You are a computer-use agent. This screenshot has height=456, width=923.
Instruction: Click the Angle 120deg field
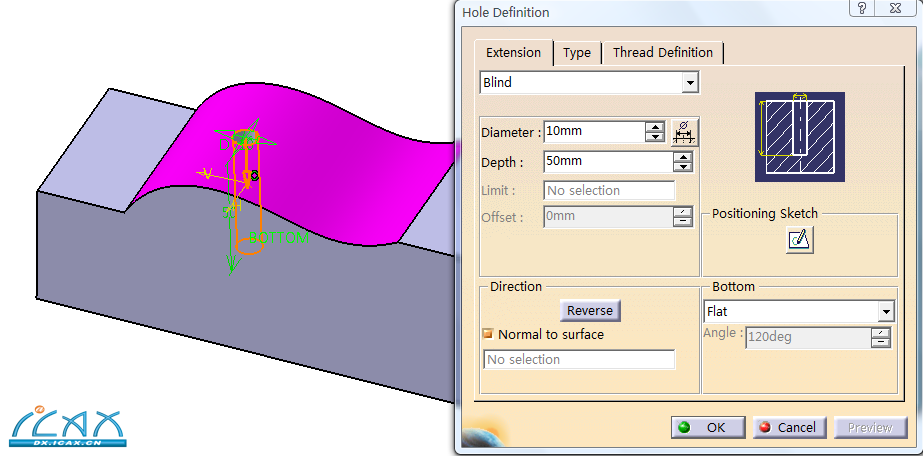point(807,338)
